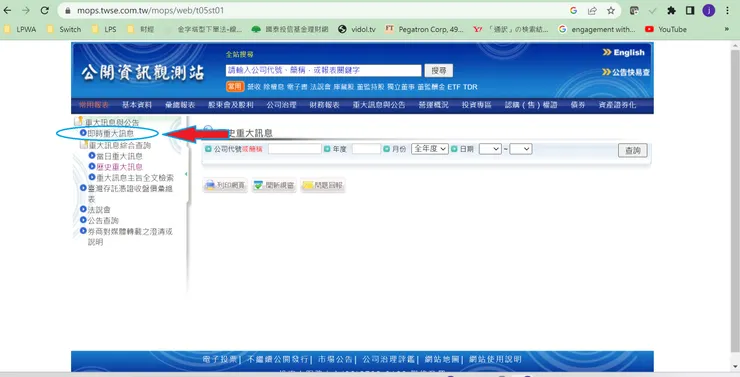The height and width of the screenshot is (377, 740).
Task: Open the first 日期 start date dropdown
Action: coord(490,149)
